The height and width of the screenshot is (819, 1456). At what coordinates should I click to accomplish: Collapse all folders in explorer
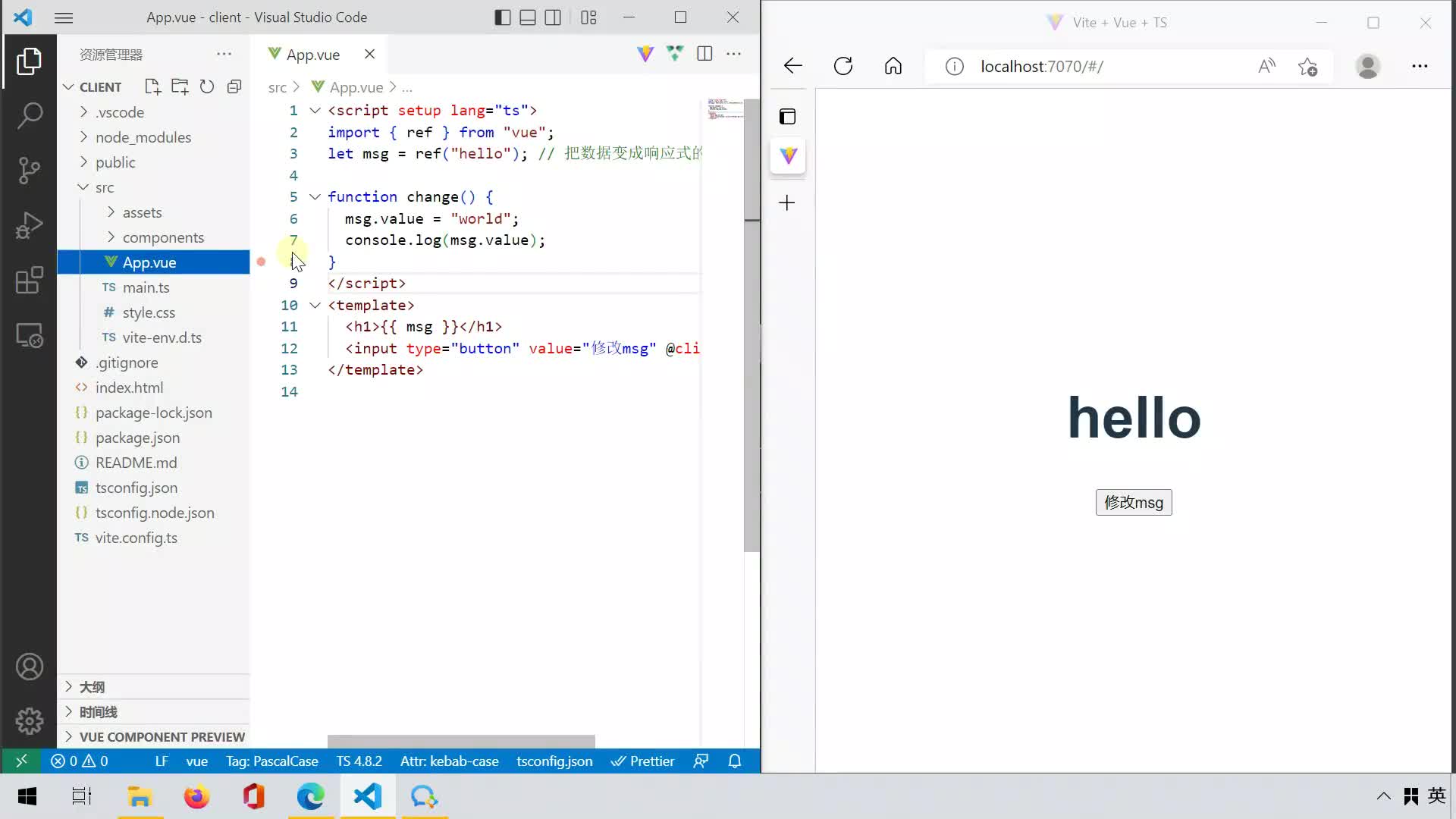pyautogui.click(x=234, y=86)
